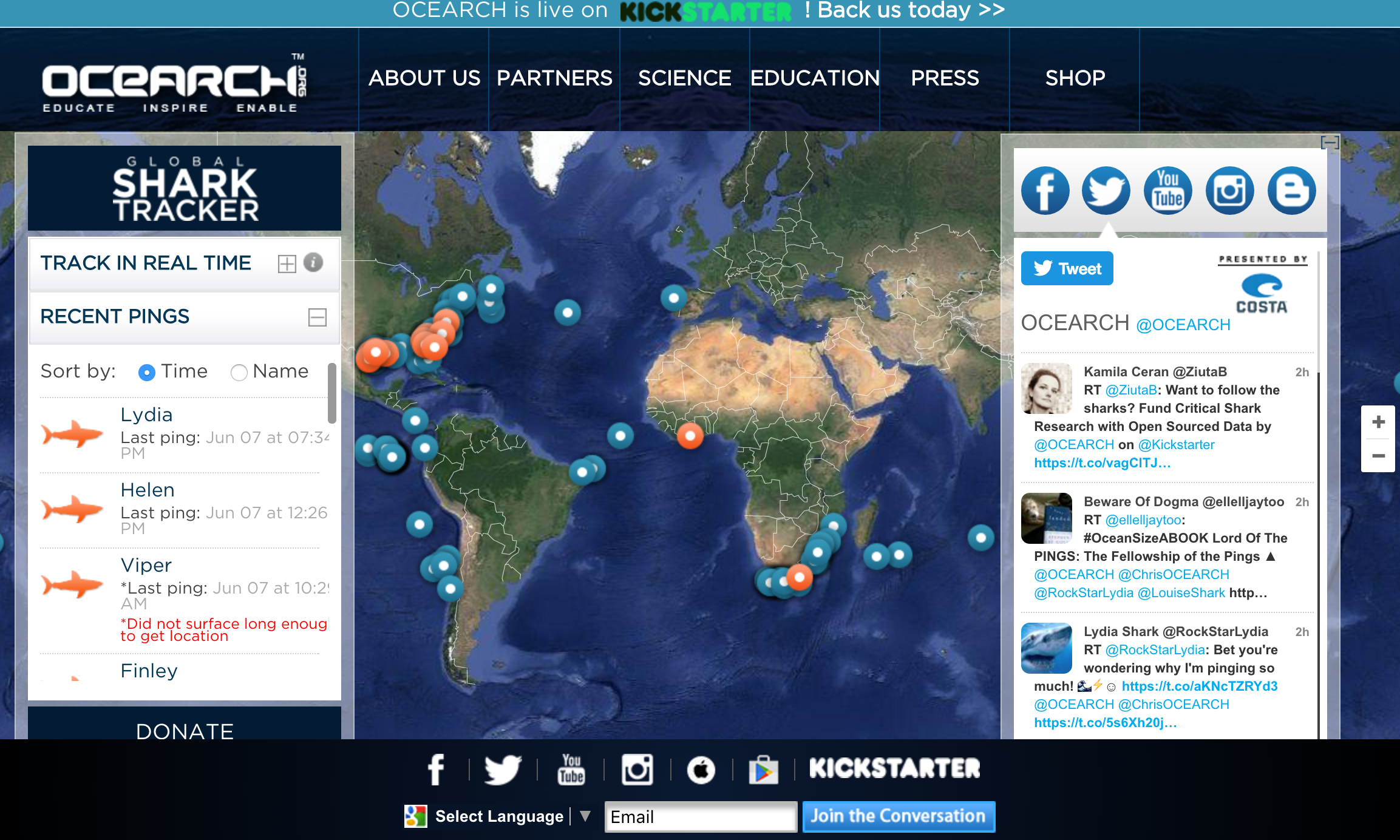Sort recent pings by Time
The height and width of the screenshot is (840, 1400).
pos(146,372)
